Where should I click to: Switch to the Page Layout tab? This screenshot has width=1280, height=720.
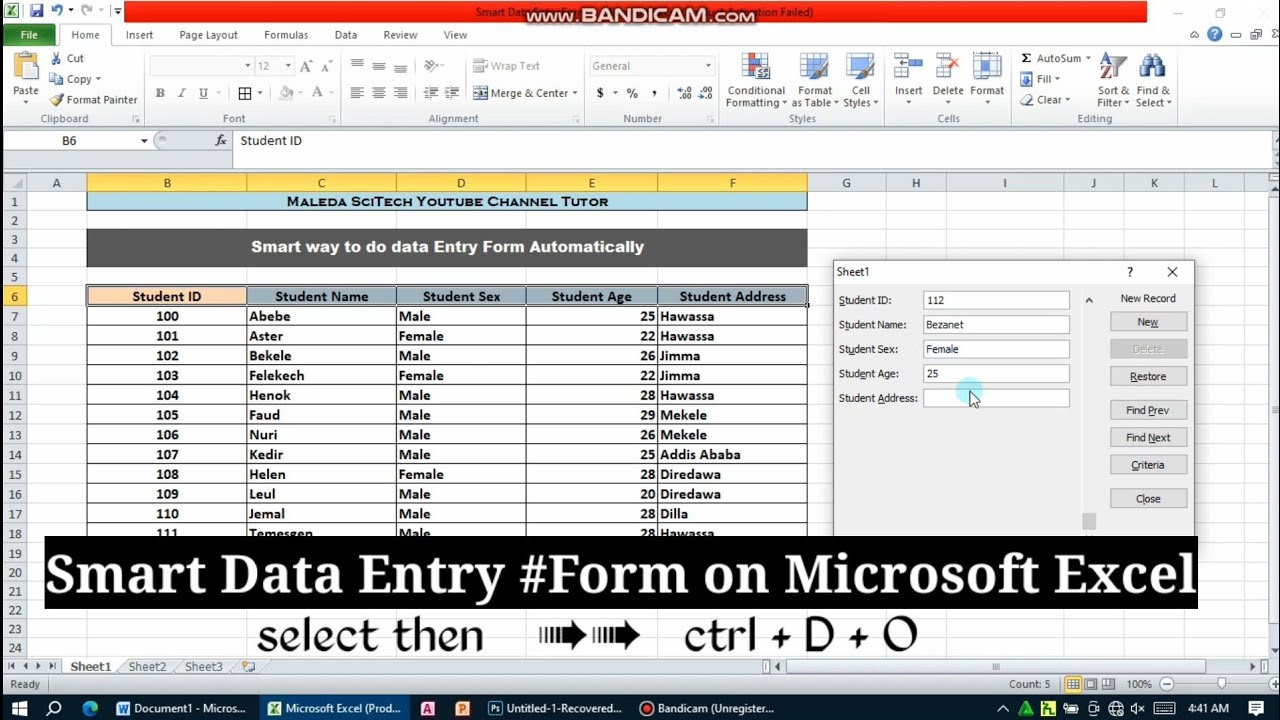coord(208,35)
